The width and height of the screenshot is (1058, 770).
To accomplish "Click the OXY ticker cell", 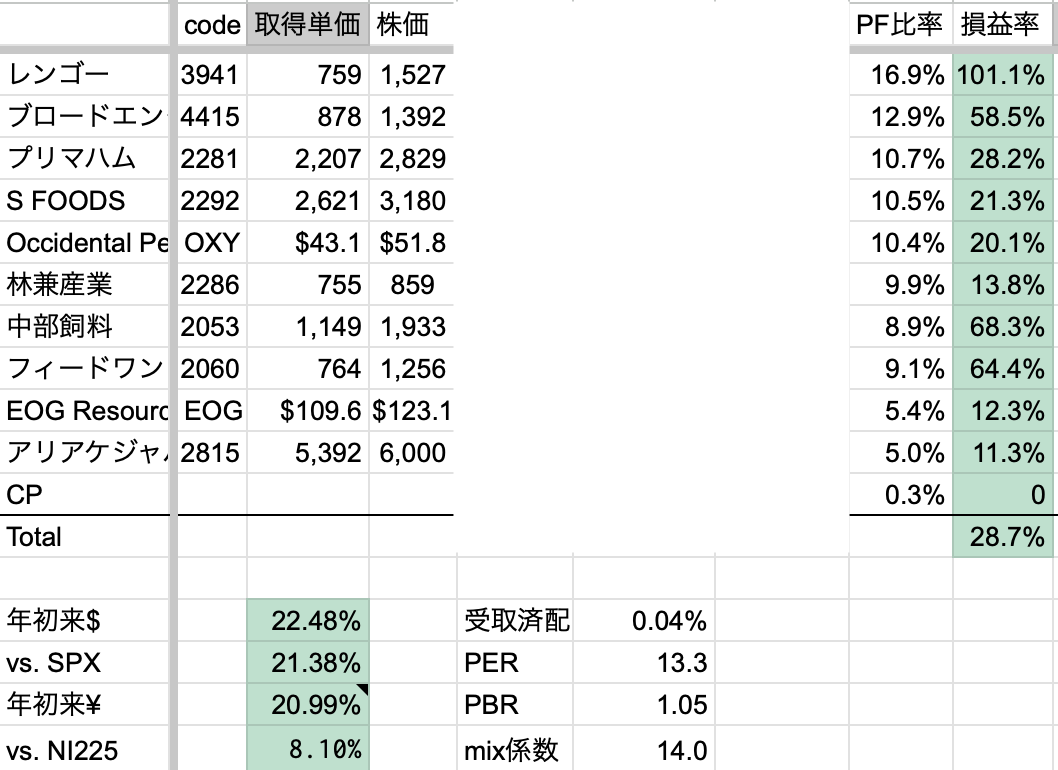I will tap(212, 242).
